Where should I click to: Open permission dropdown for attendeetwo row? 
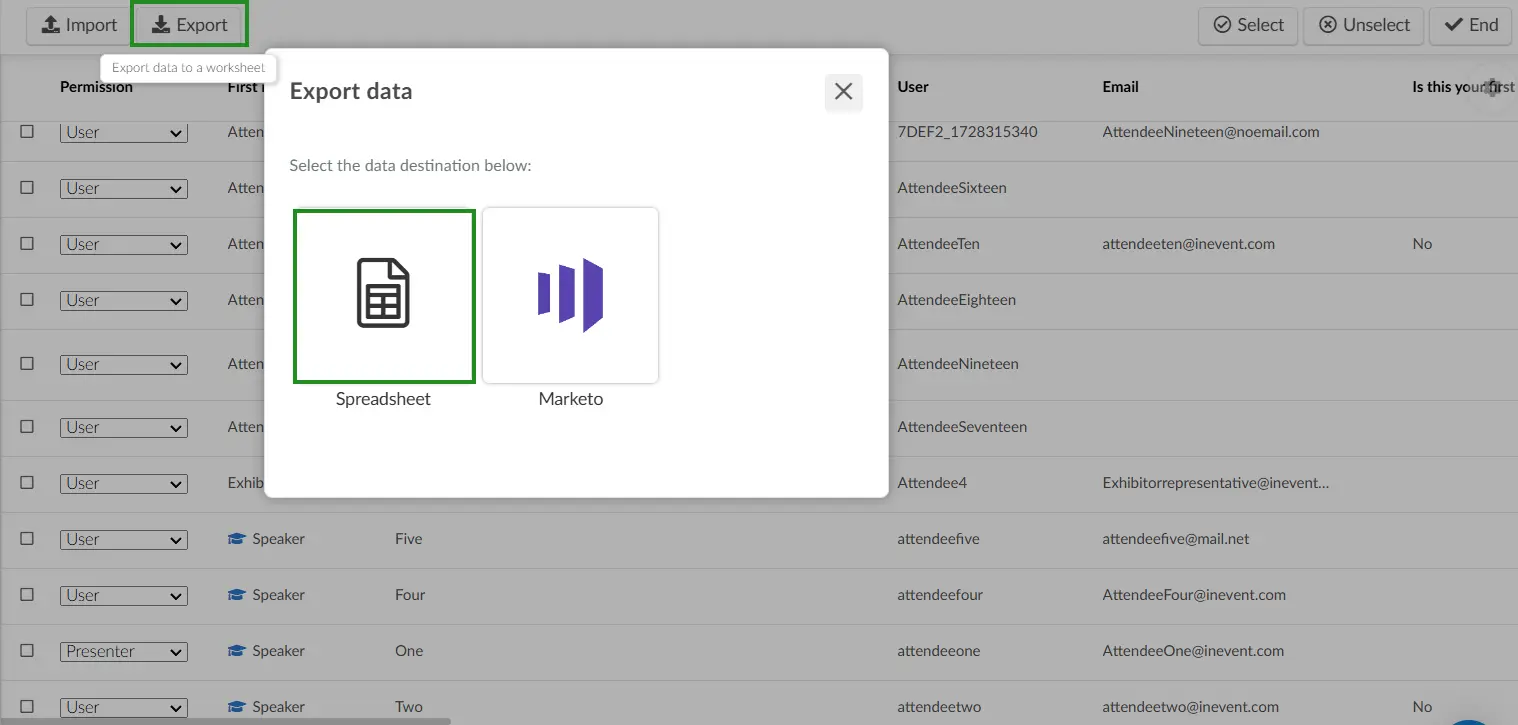coord(124,707)
